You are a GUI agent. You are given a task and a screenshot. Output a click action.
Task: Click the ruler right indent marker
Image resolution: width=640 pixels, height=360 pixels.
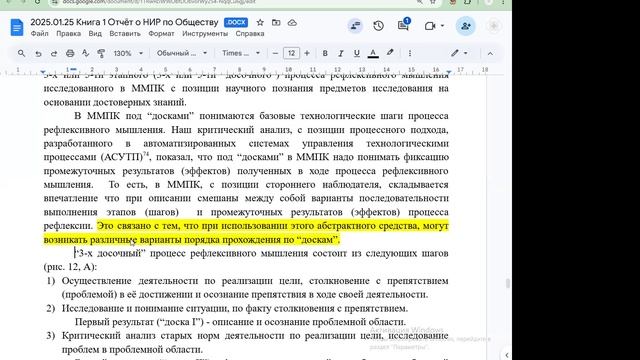point(449,72)
